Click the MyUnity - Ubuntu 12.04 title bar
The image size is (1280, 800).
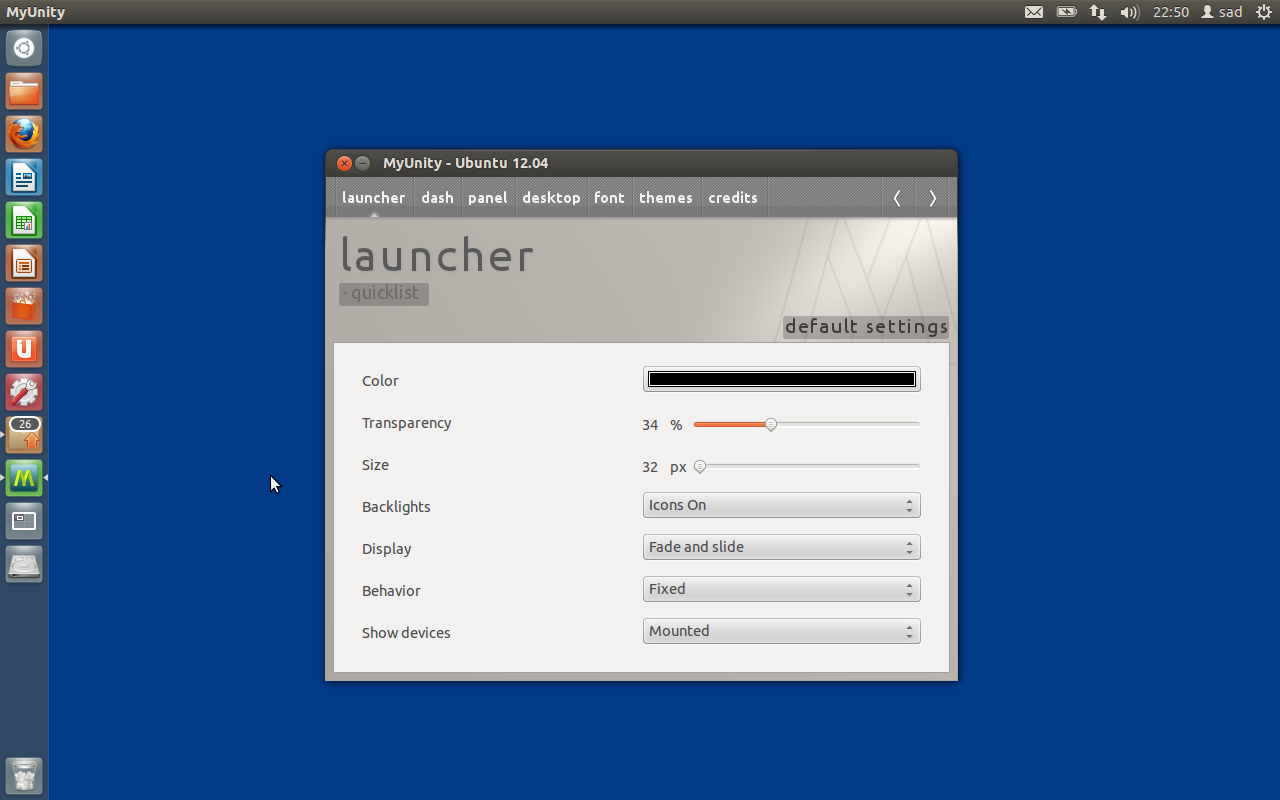tap(641, 163)
